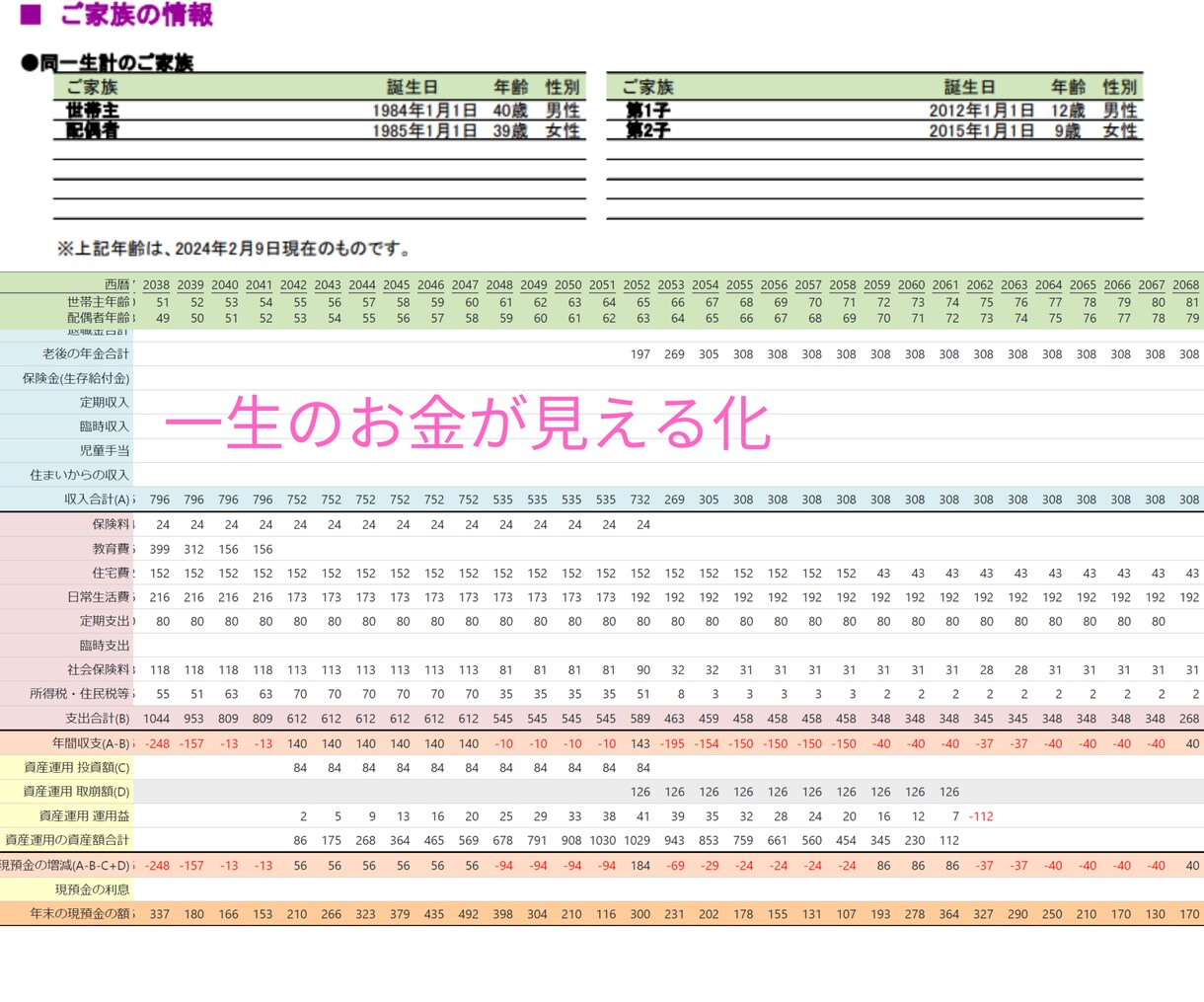Screen dimensions: 1204x1002
Task: Select the 12歳 age cell
Action: 1068,111
